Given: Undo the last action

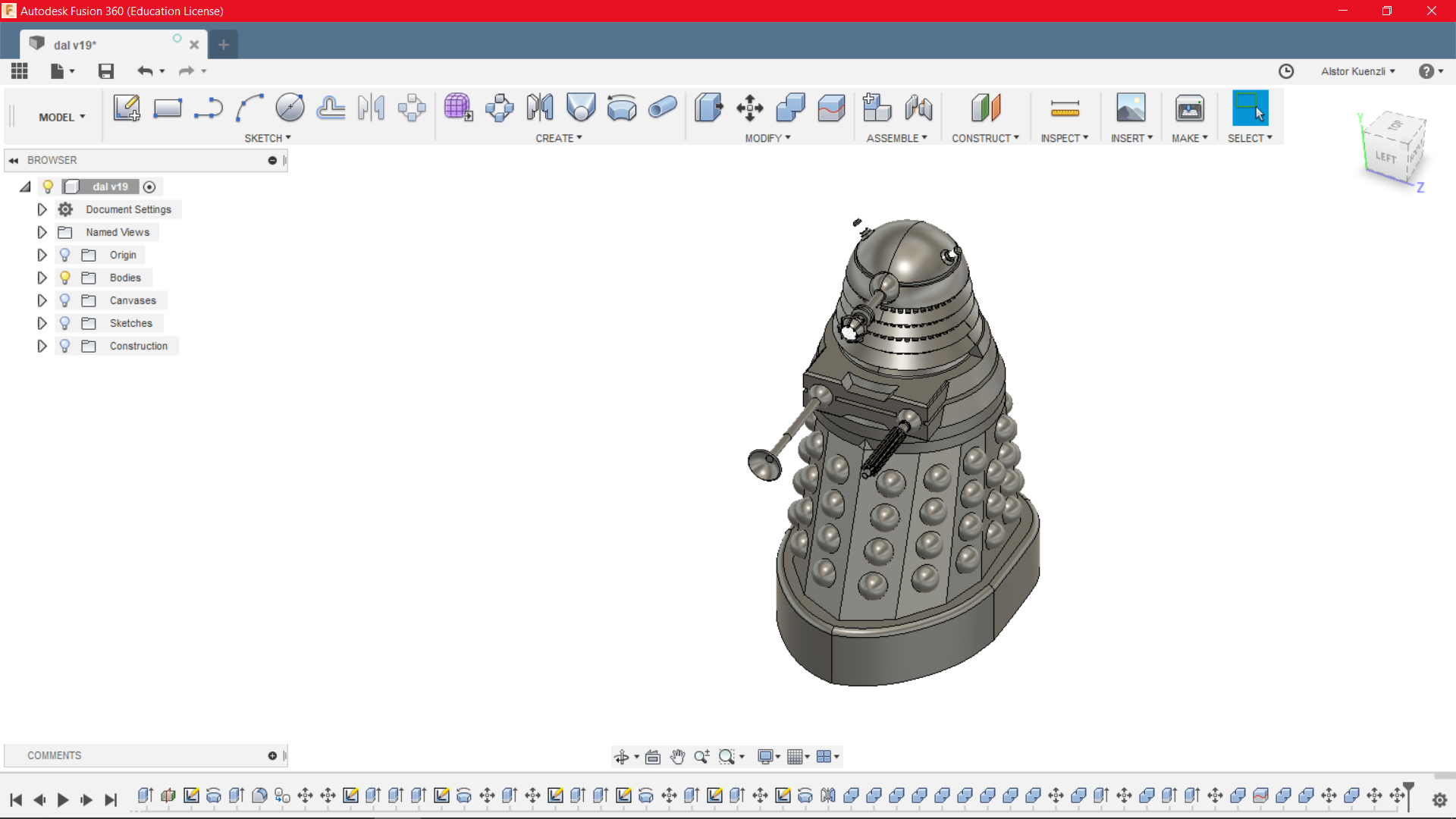Looking at the screenshot, I should 145,71.
